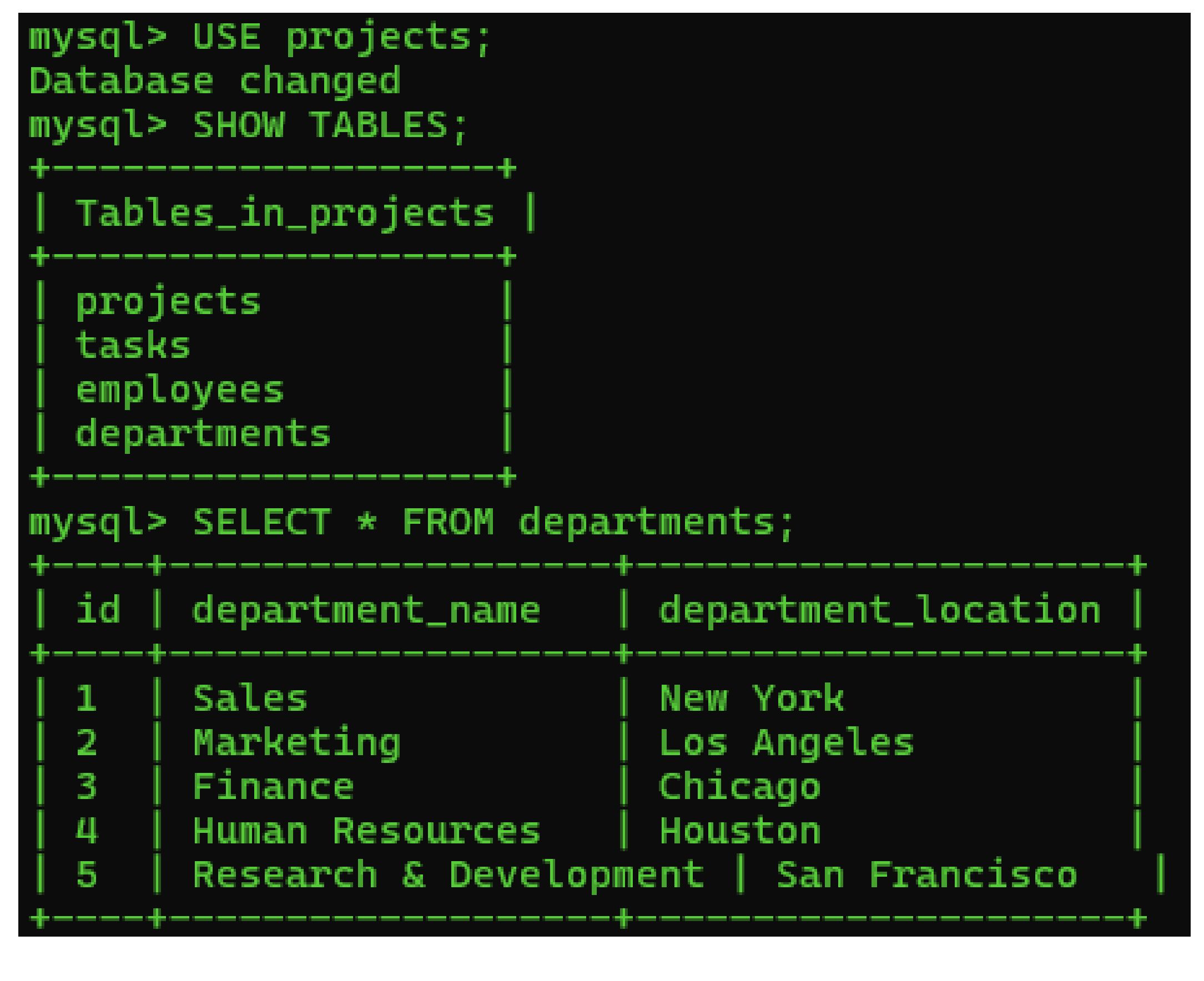Click the "id" column header

click(98, 611)
